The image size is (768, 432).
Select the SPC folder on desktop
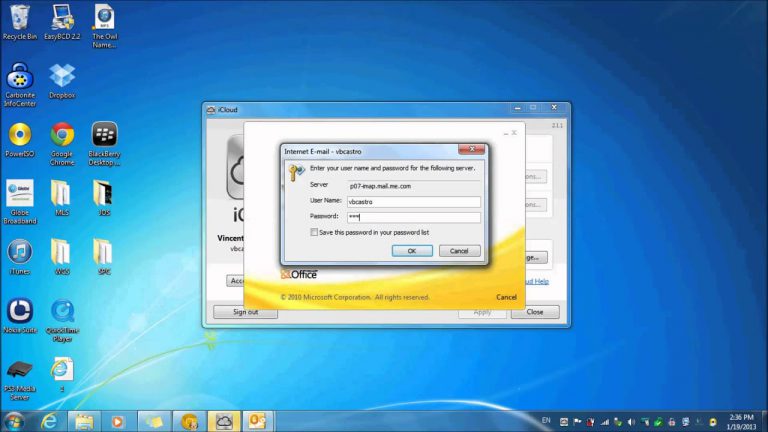(x=104, y=257)
